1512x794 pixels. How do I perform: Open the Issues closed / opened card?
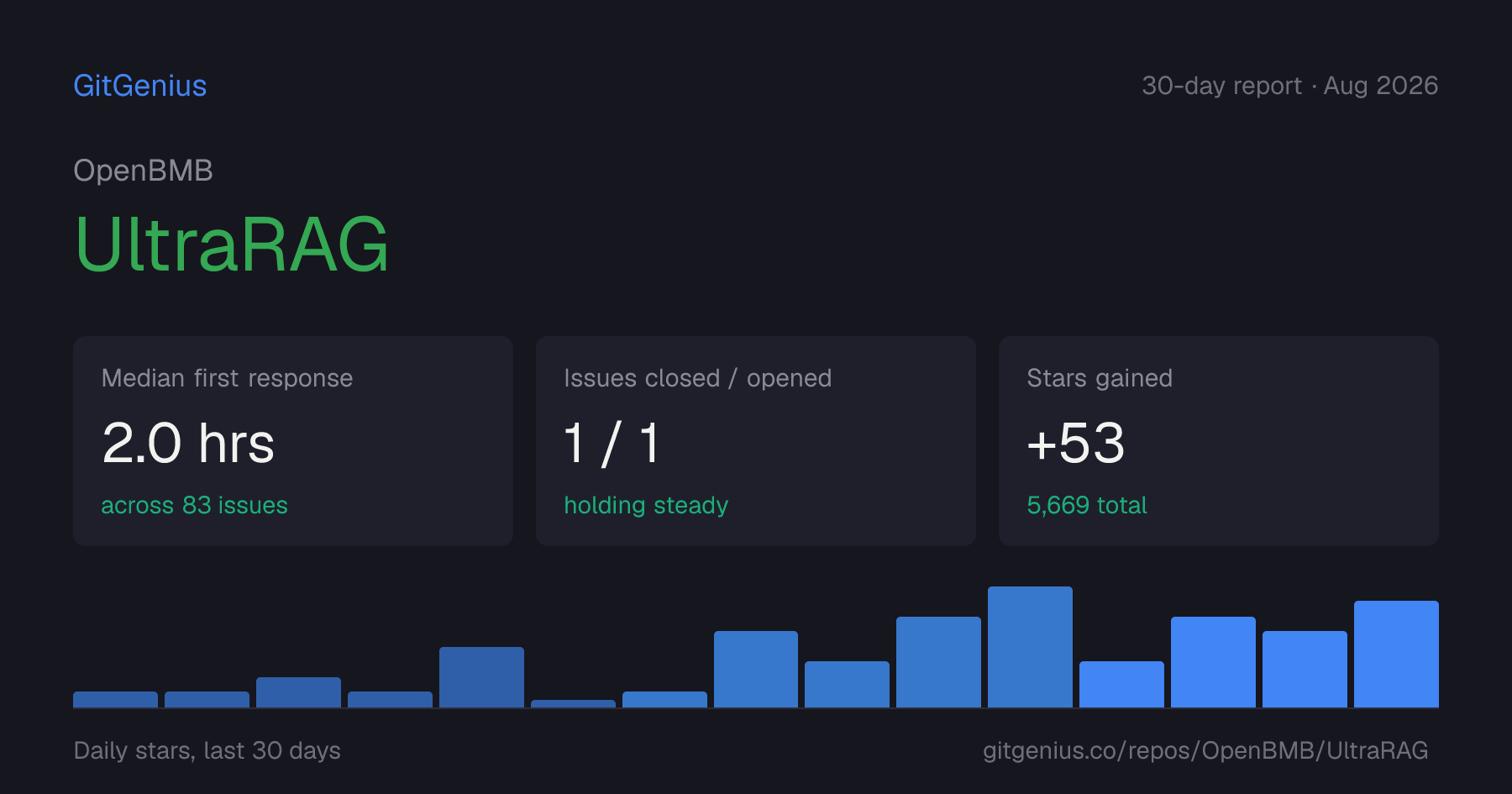[756, 441]
